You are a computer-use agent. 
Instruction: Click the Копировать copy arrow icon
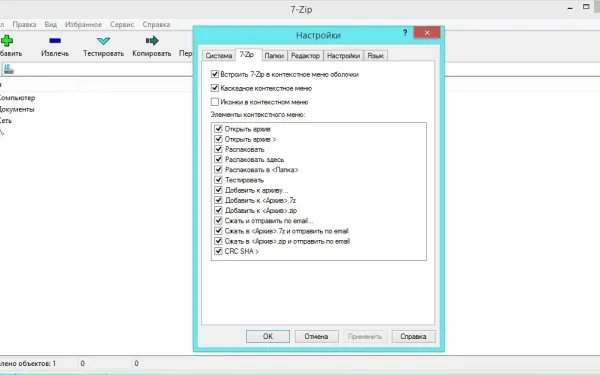coord(152,40)
